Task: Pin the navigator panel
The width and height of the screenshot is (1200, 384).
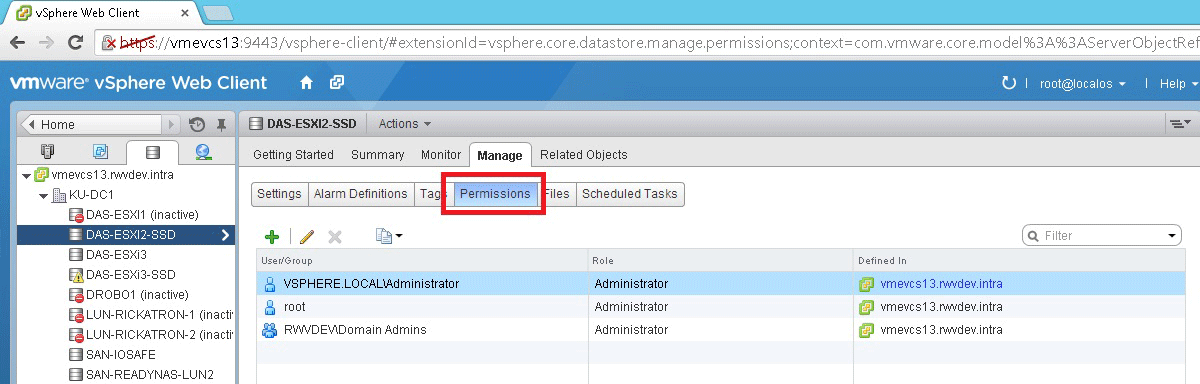Action: (x=221, y=124)
